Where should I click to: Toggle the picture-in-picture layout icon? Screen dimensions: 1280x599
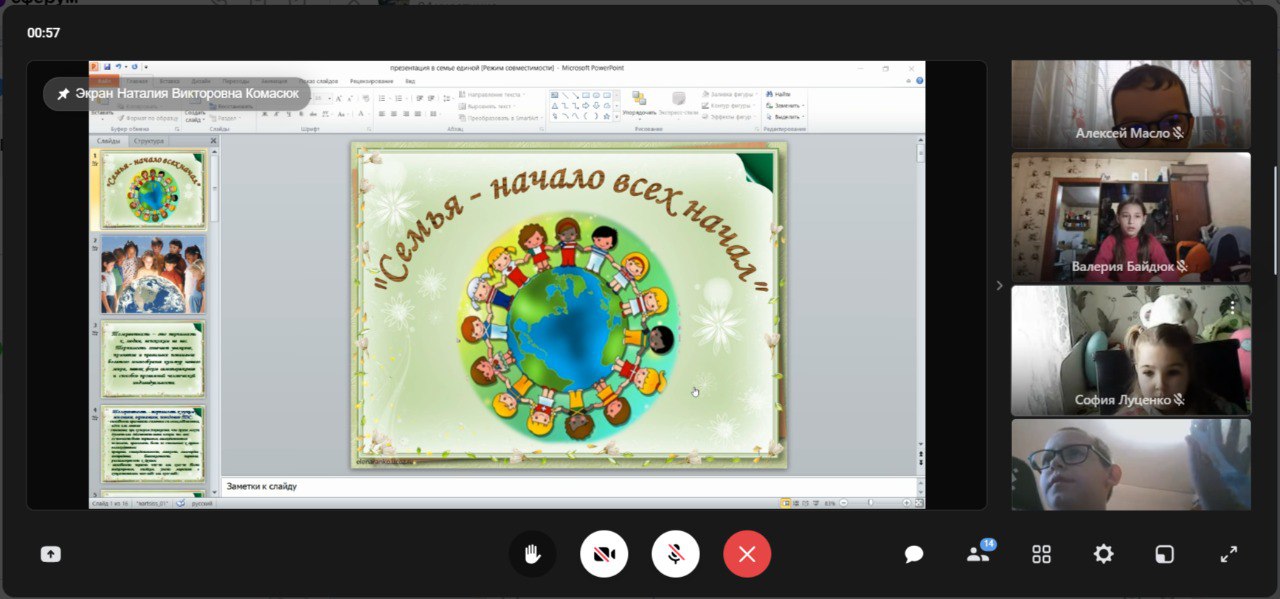point(1165,554)
